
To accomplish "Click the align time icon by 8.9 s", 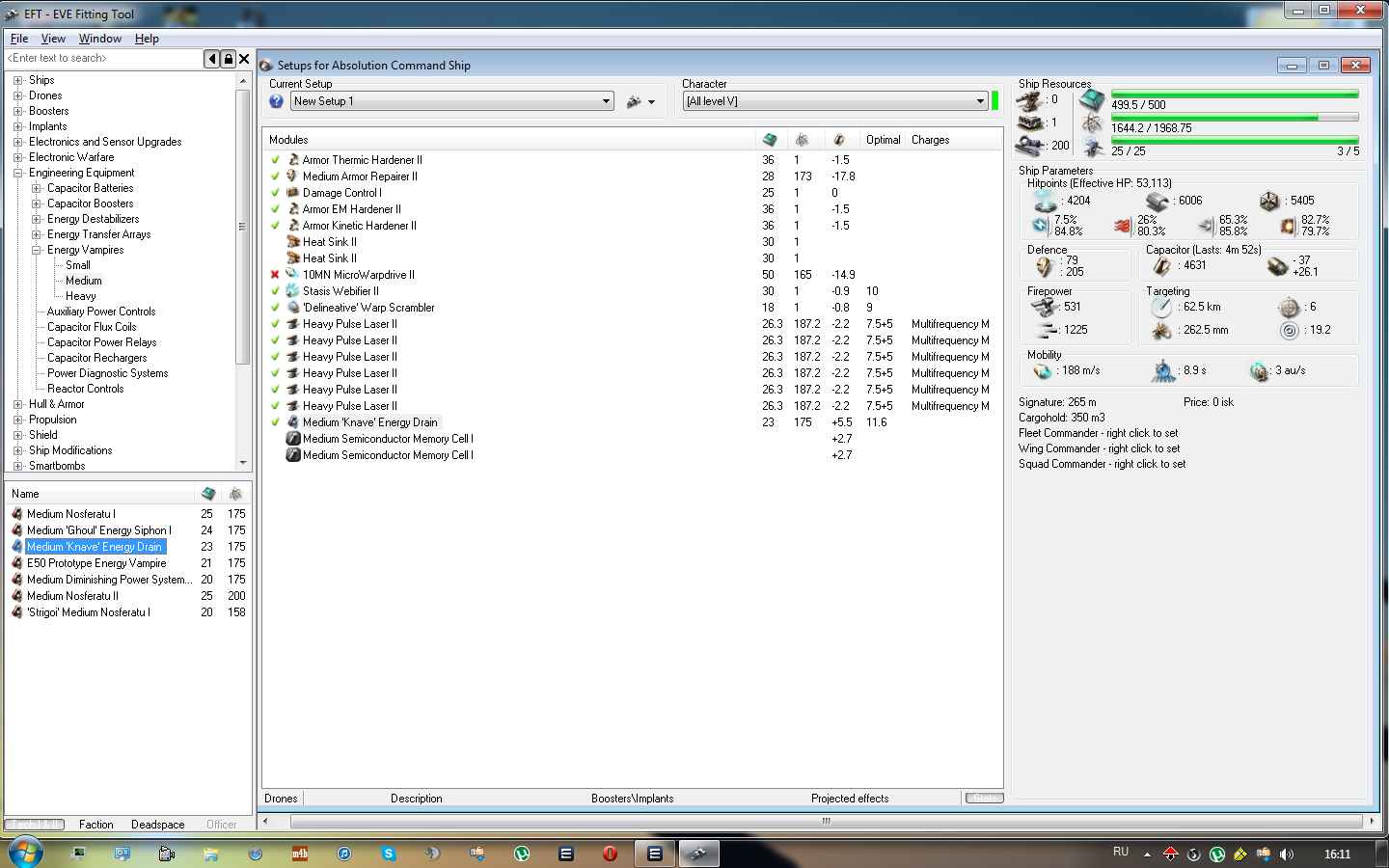I will [x=1164, y=370].
